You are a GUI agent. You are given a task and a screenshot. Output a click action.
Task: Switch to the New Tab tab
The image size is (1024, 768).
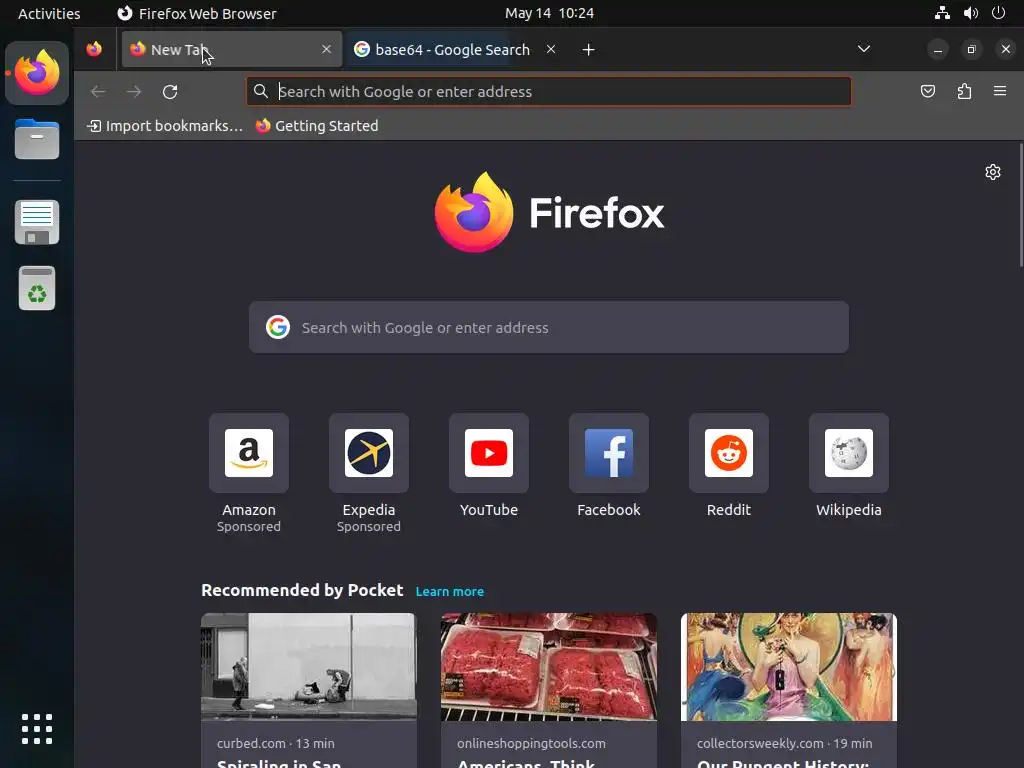coord(232,49)
